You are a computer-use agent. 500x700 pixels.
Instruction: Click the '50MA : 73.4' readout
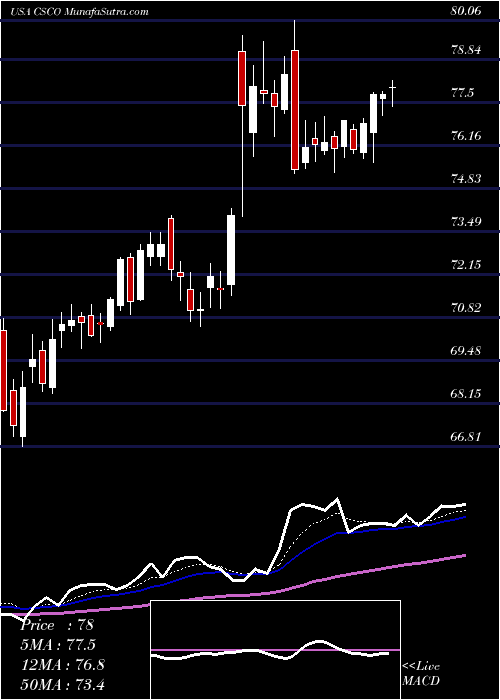pyautogui.click(x=63, y=684)
